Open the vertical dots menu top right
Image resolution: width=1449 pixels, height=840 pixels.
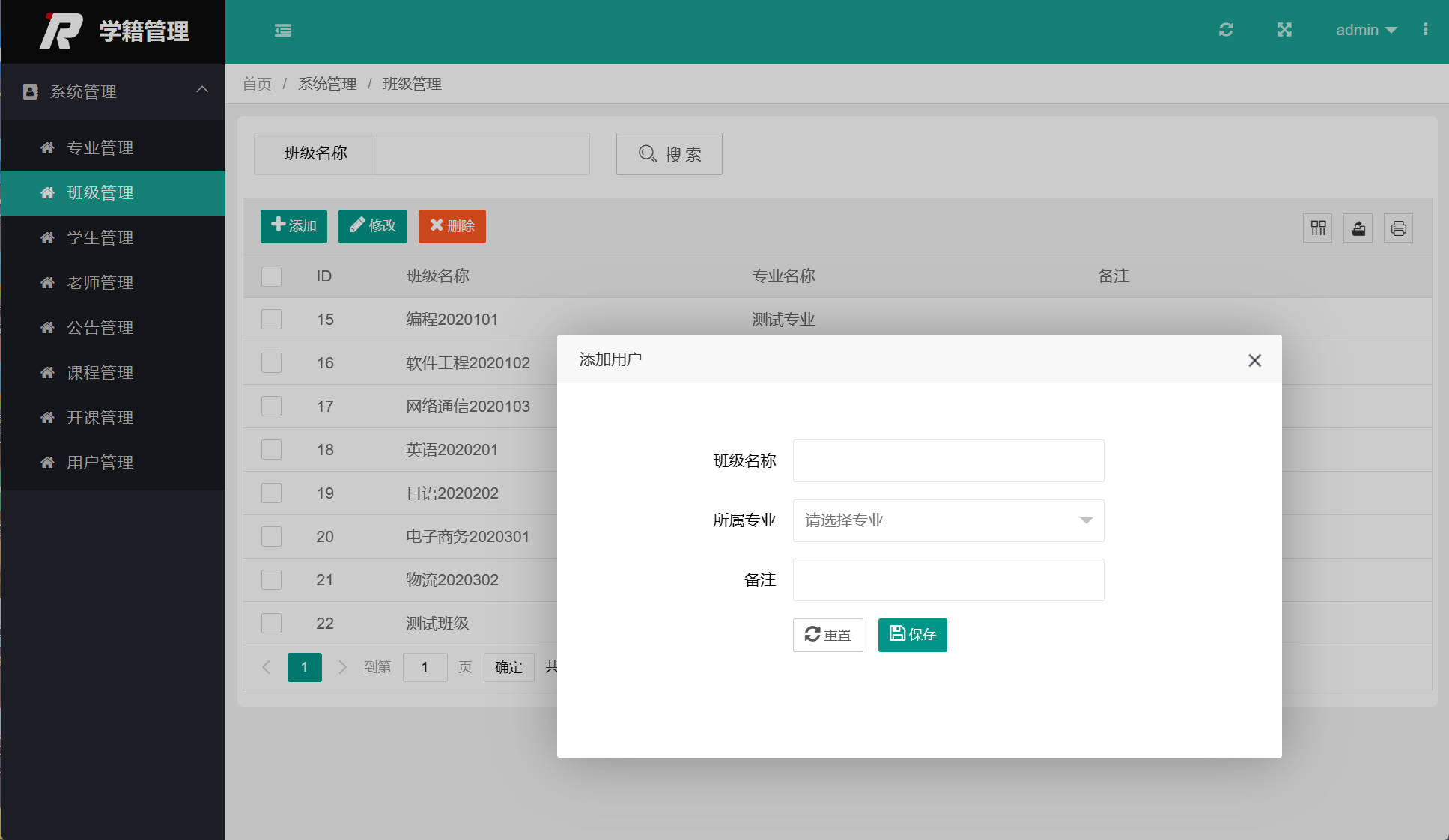pos(1426,30)
